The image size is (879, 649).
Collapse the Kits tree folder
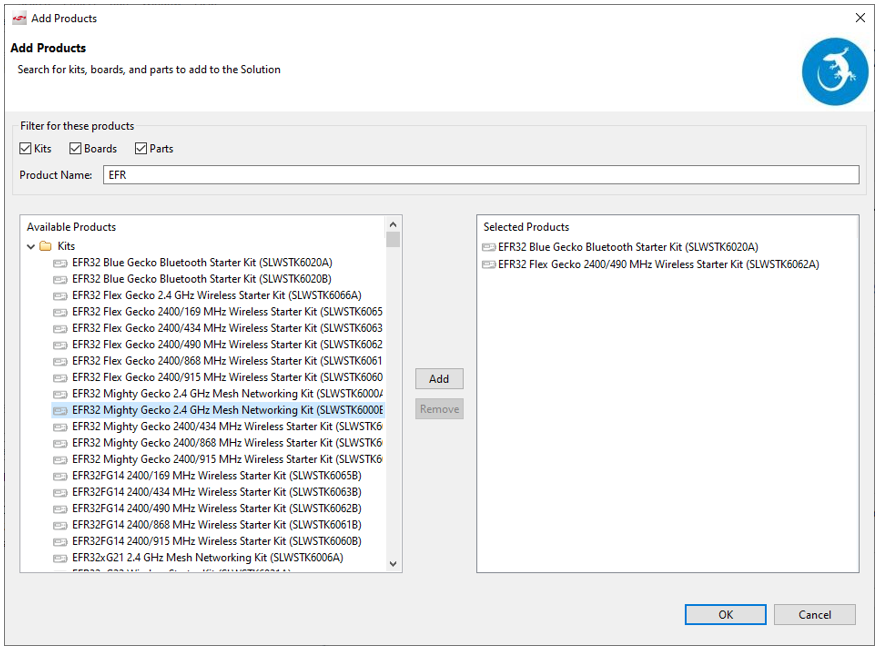[x=31, y=246]
